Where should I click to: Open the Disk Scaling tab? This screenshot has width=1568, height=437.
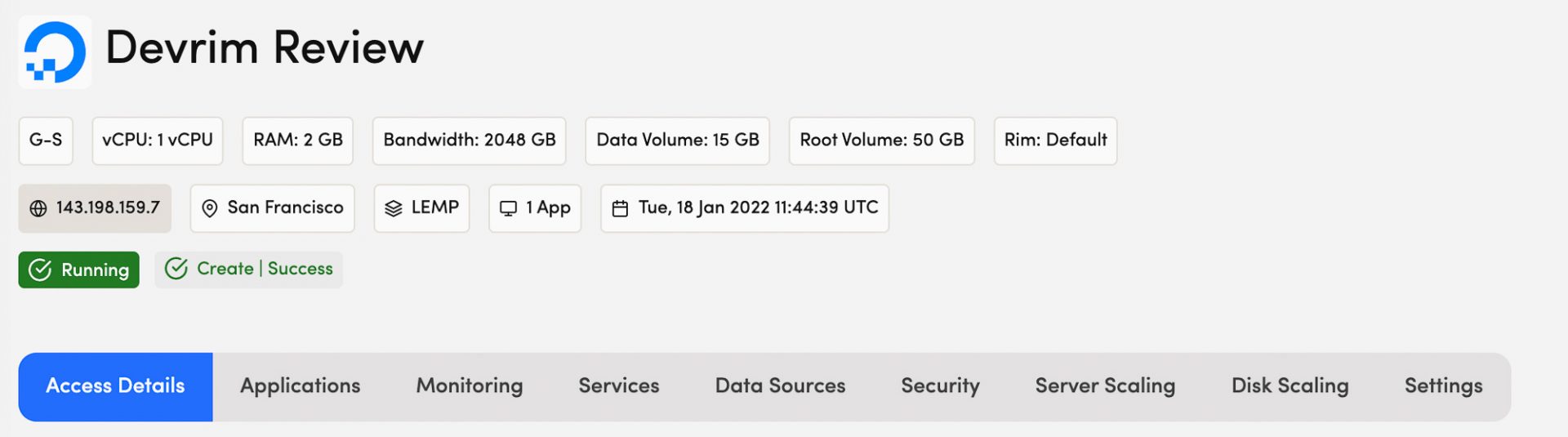pos(1290,386)
